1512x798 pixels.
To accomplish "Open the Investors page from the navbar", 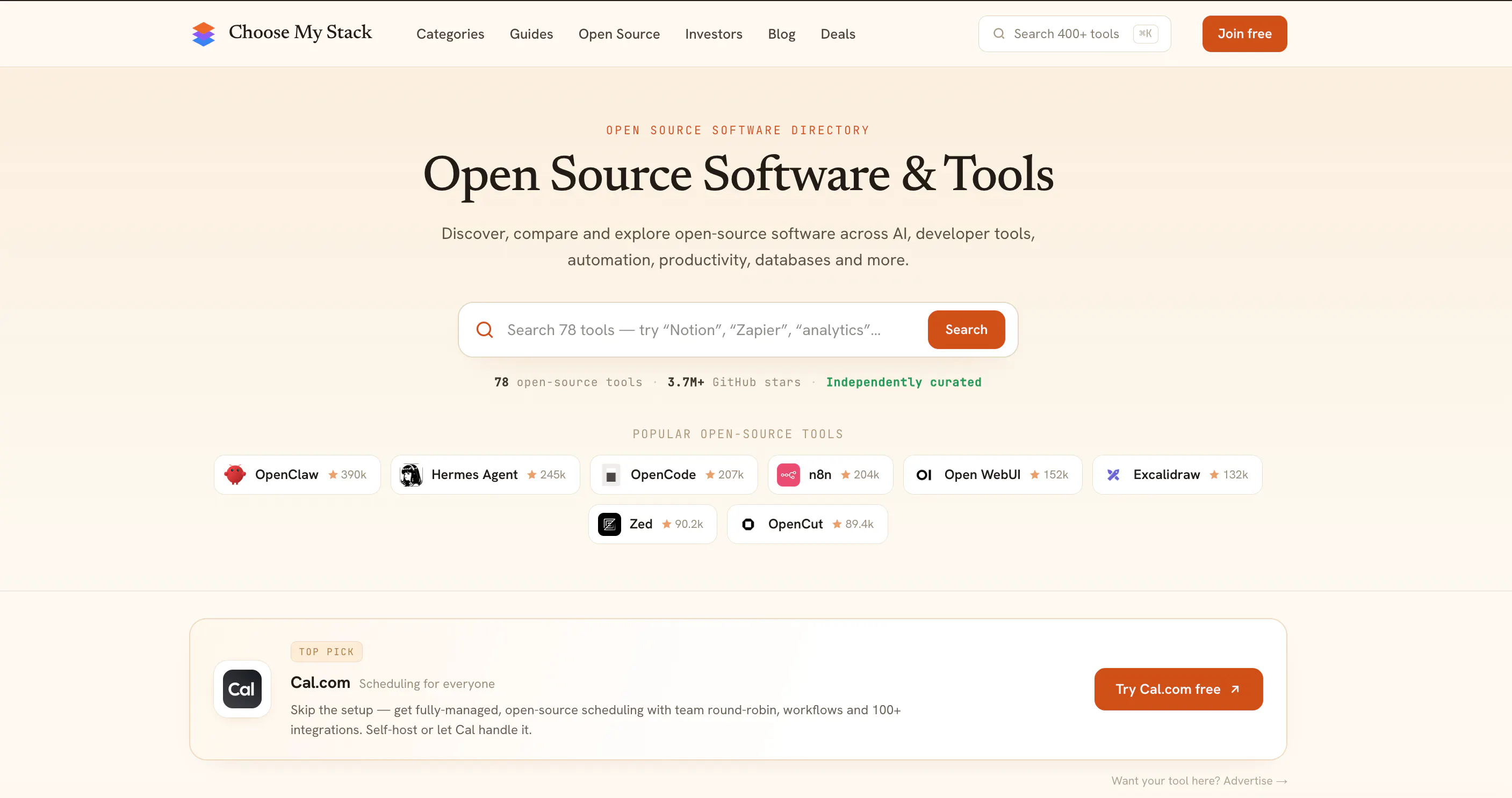I will 714,34.
